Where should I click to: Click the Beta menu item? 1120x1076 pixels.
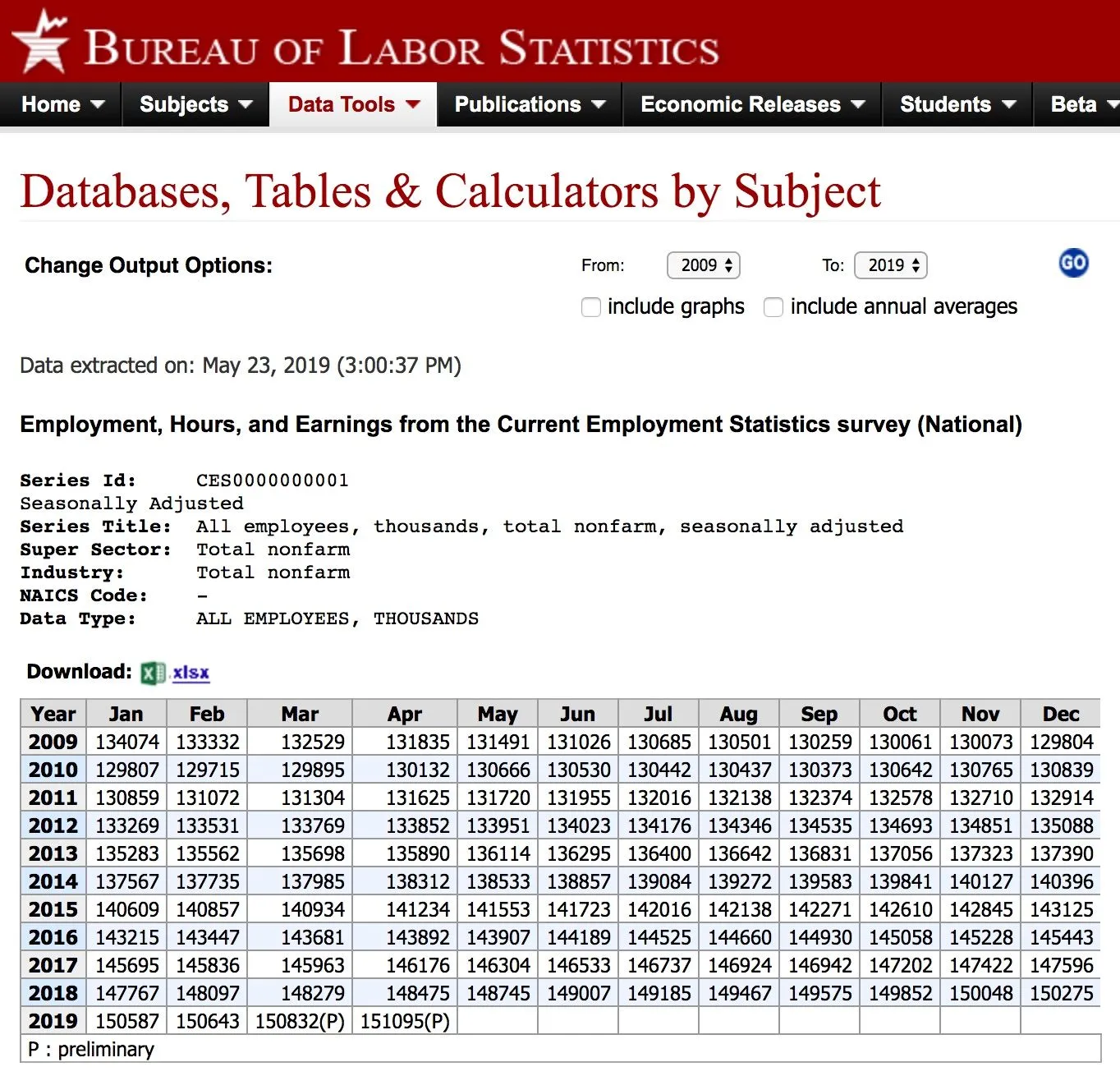1080,104
